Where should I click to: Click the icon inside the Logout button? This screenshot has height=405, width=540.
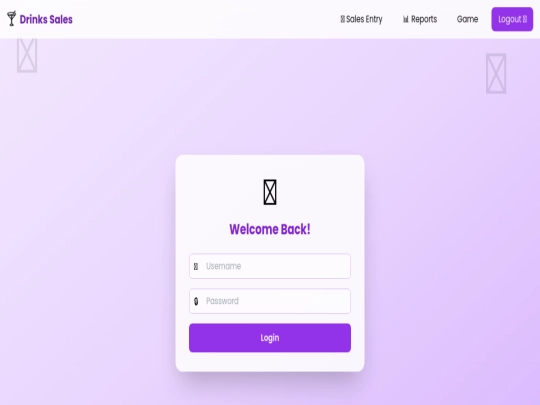click(525, 19)
